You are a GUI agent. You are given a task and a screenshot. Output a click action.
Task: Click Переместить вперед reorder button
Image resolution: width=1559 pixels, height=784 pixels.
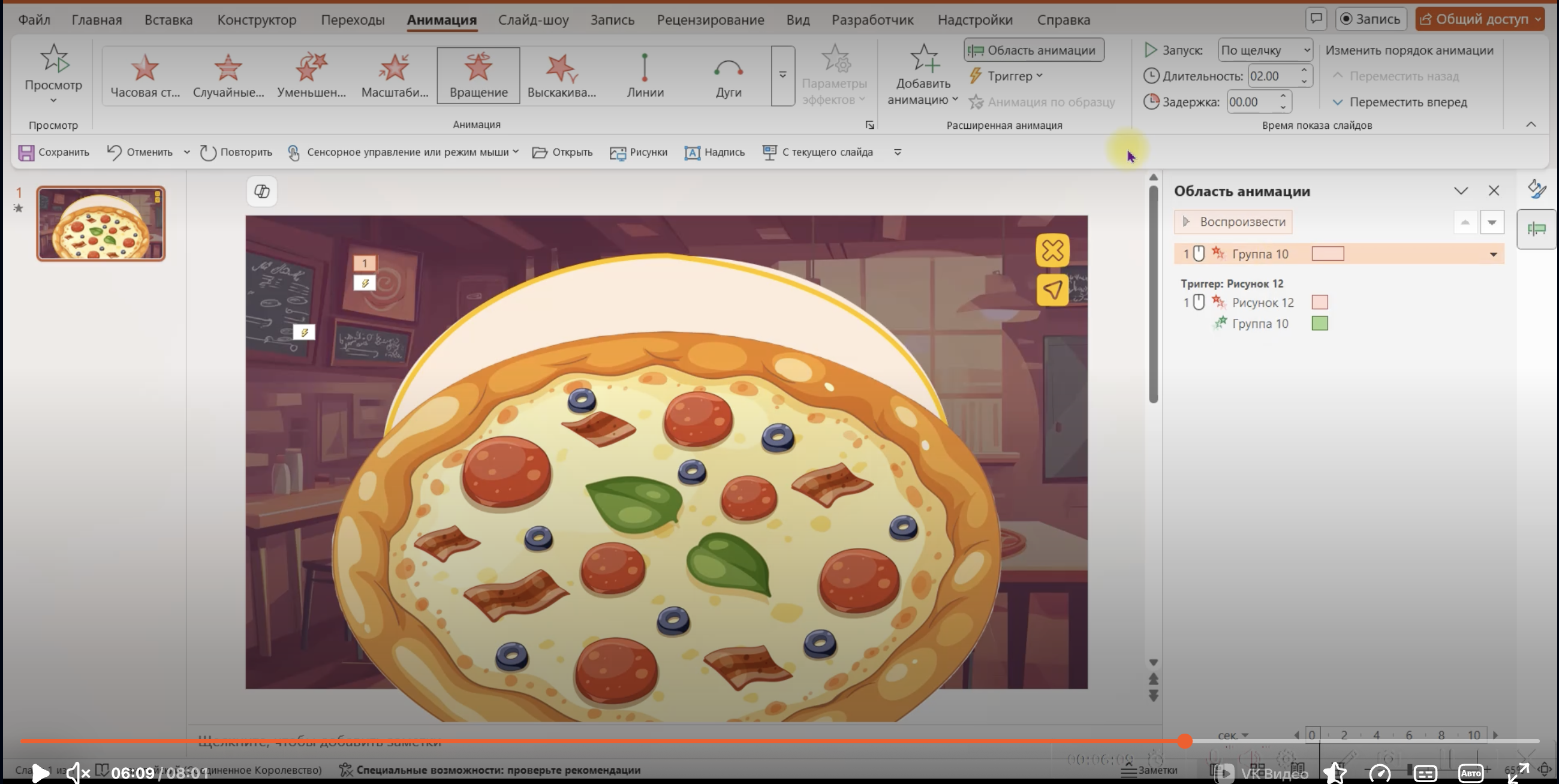pyautogui.click(x=1400, y=102)
